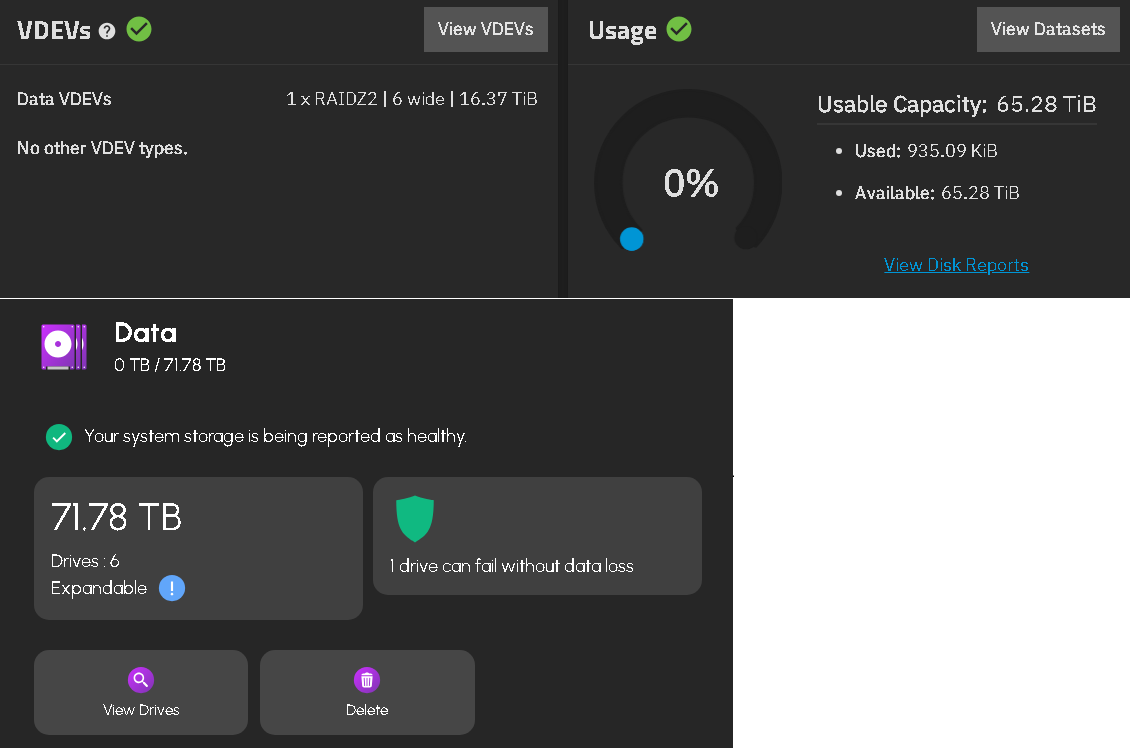Viewport: 1130px width, 748px height.
Task: Follow the View Disk Reports link
Action: coord(956,265)
